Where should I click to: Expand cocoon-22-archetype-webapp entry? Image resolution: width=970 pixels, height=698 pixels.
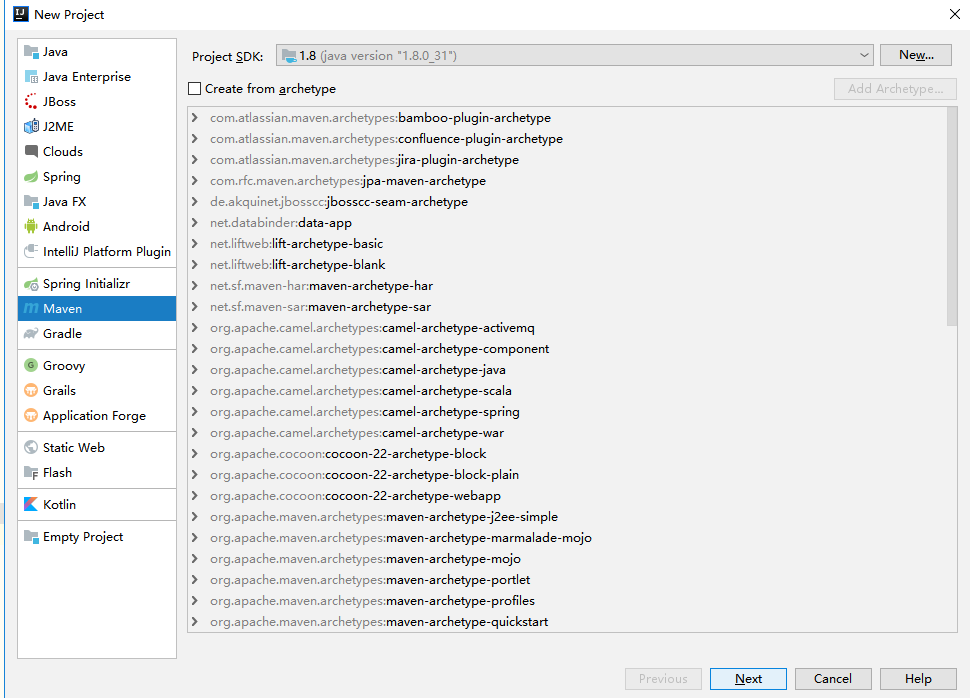[195, 496]
